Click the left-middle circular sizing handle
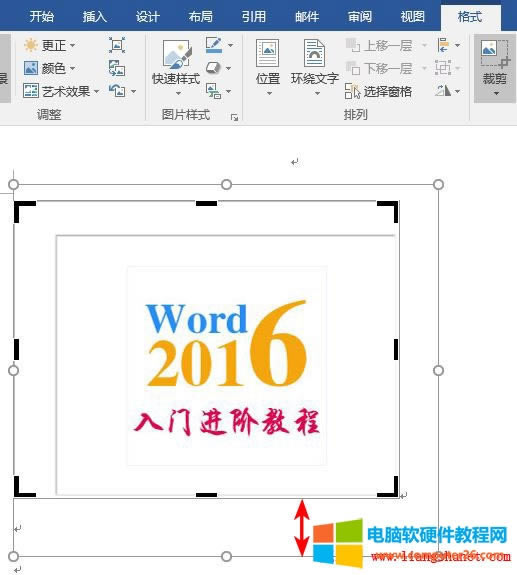The height and width of the screenshot is (575, 517). tap(14, 370)
